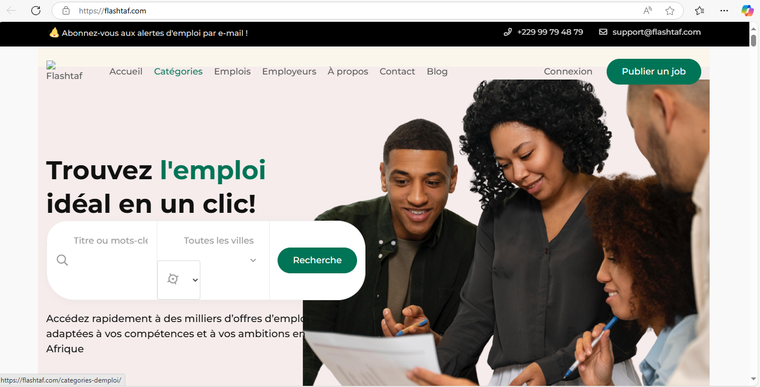Image resolution: width=760 pixels, height=387 pixels.
Task: Open the Employeurs page
Action: [289, 71]
